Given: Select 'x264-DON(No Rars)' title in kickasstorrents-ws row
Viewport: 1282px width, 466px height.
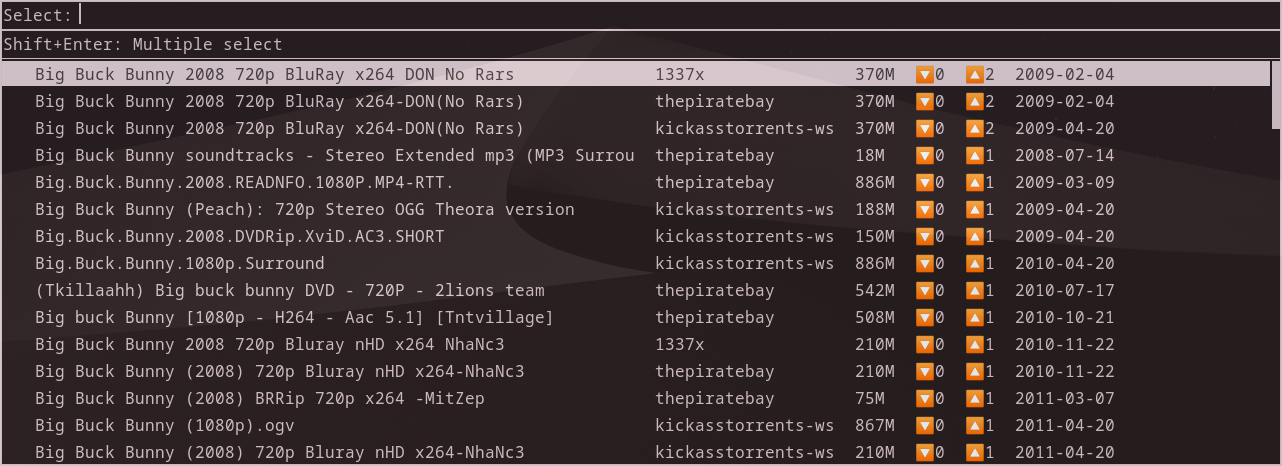Looking at the screenshot, I should [279, 128].
